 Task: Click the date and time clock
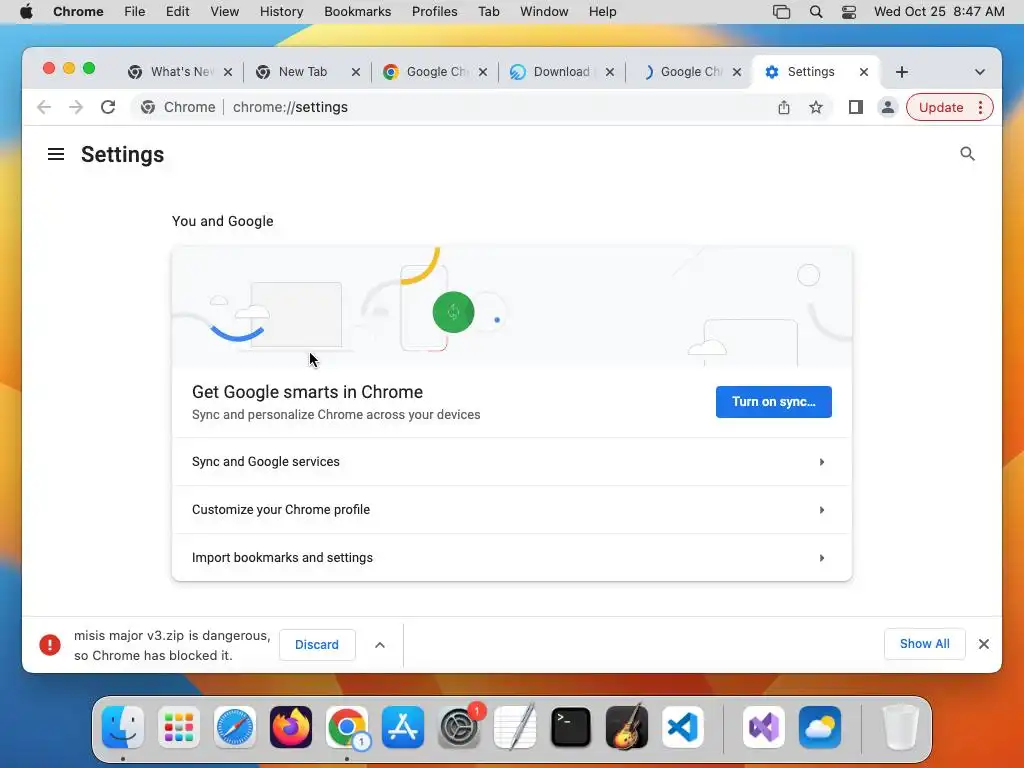pyautogui.click(x=939, y=12)
